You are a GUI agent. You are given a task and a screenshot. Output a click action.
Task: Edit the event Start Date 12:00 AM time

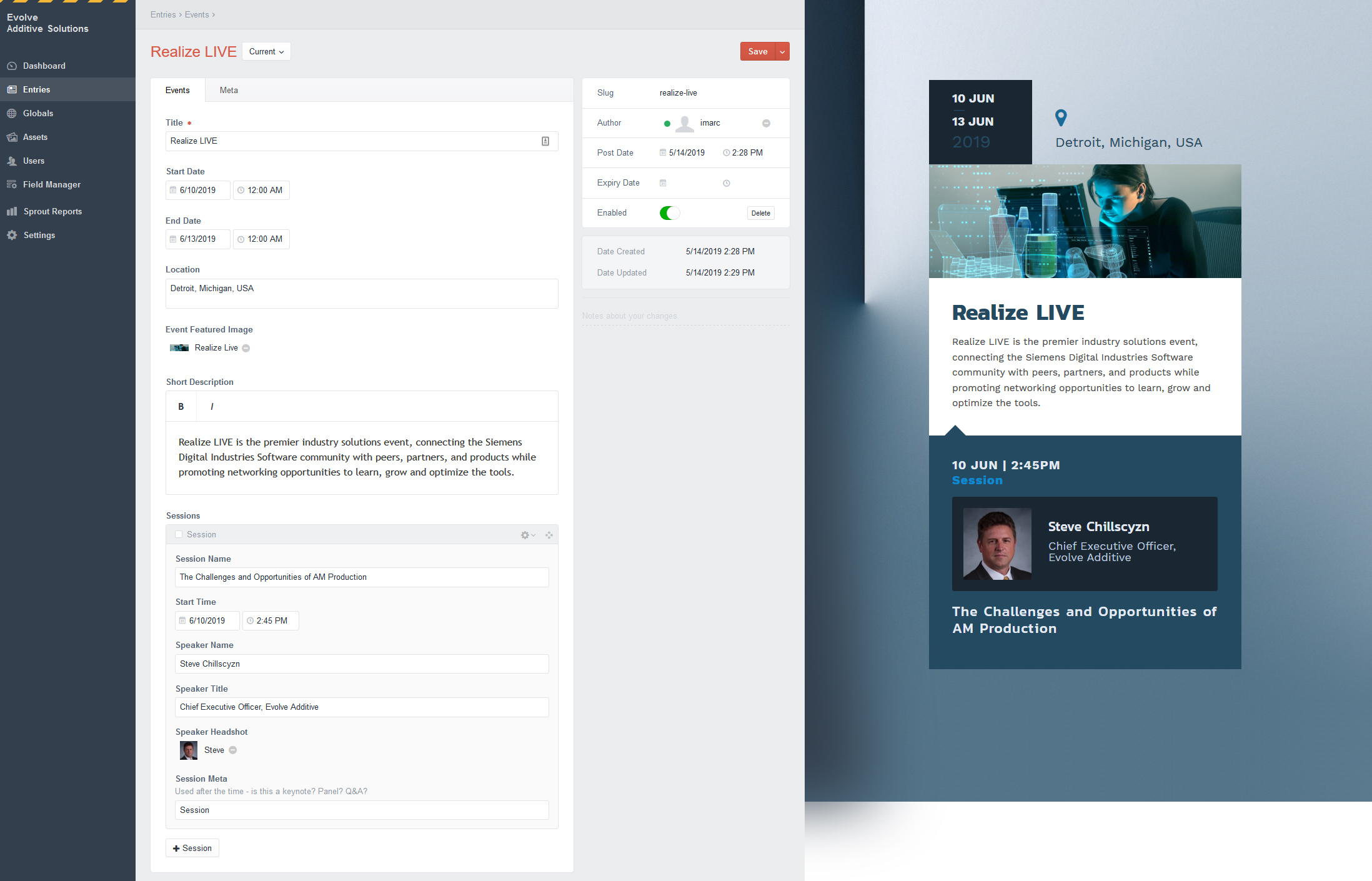click(x=261, y=190)
